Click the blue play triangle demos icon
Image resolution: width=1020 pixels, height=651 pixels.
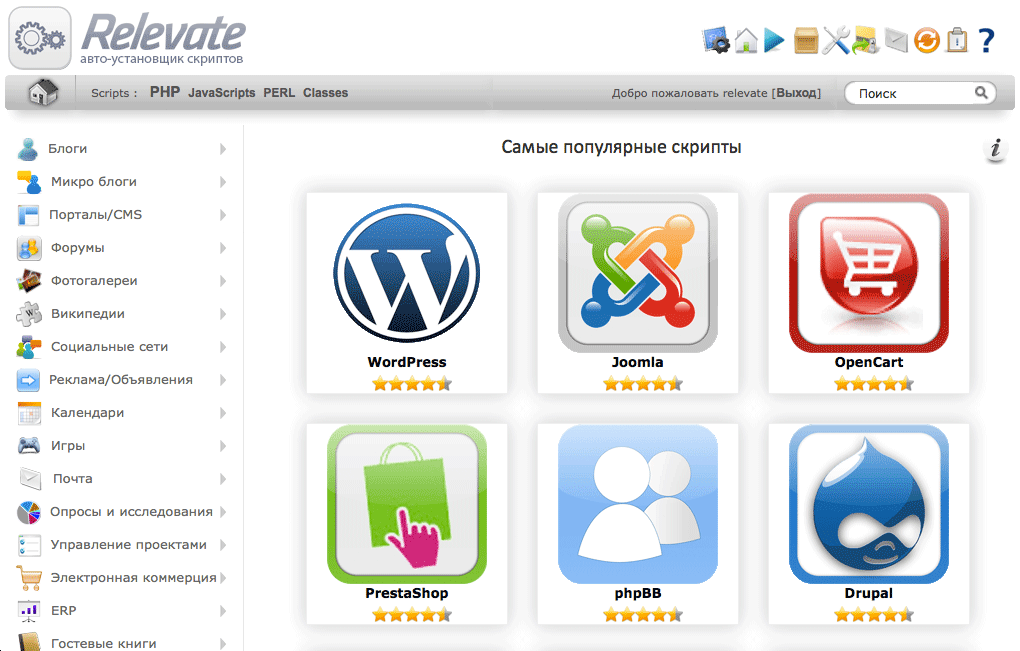(x=774, y=40)
